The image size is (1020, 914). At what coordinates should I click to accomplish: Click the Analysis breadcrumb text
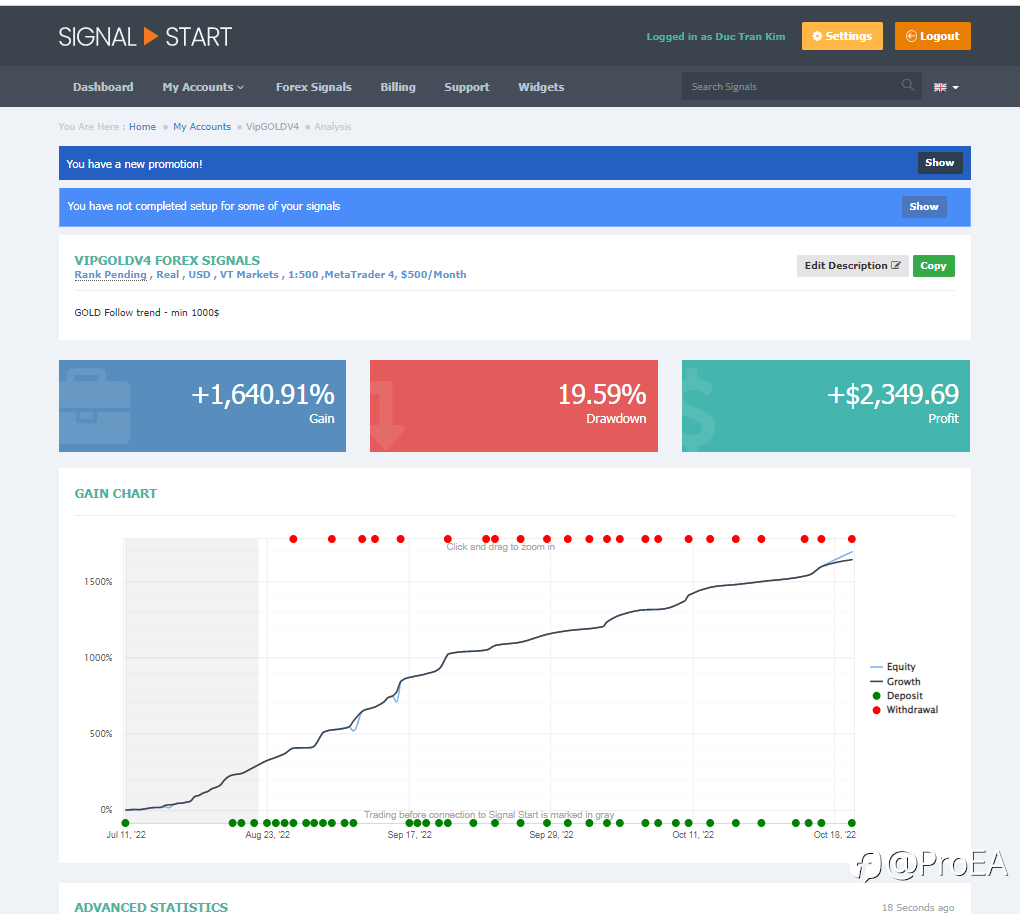[x=332, y=127]
